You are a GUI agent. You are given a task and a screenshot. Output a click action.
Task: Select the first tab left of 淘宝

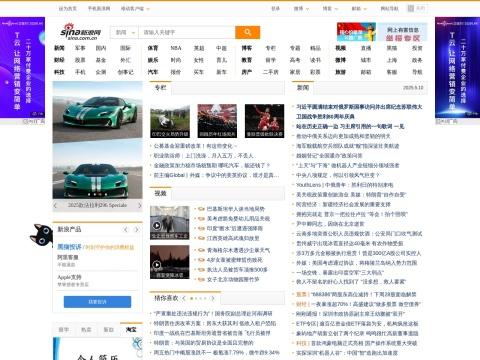point(109,329)
